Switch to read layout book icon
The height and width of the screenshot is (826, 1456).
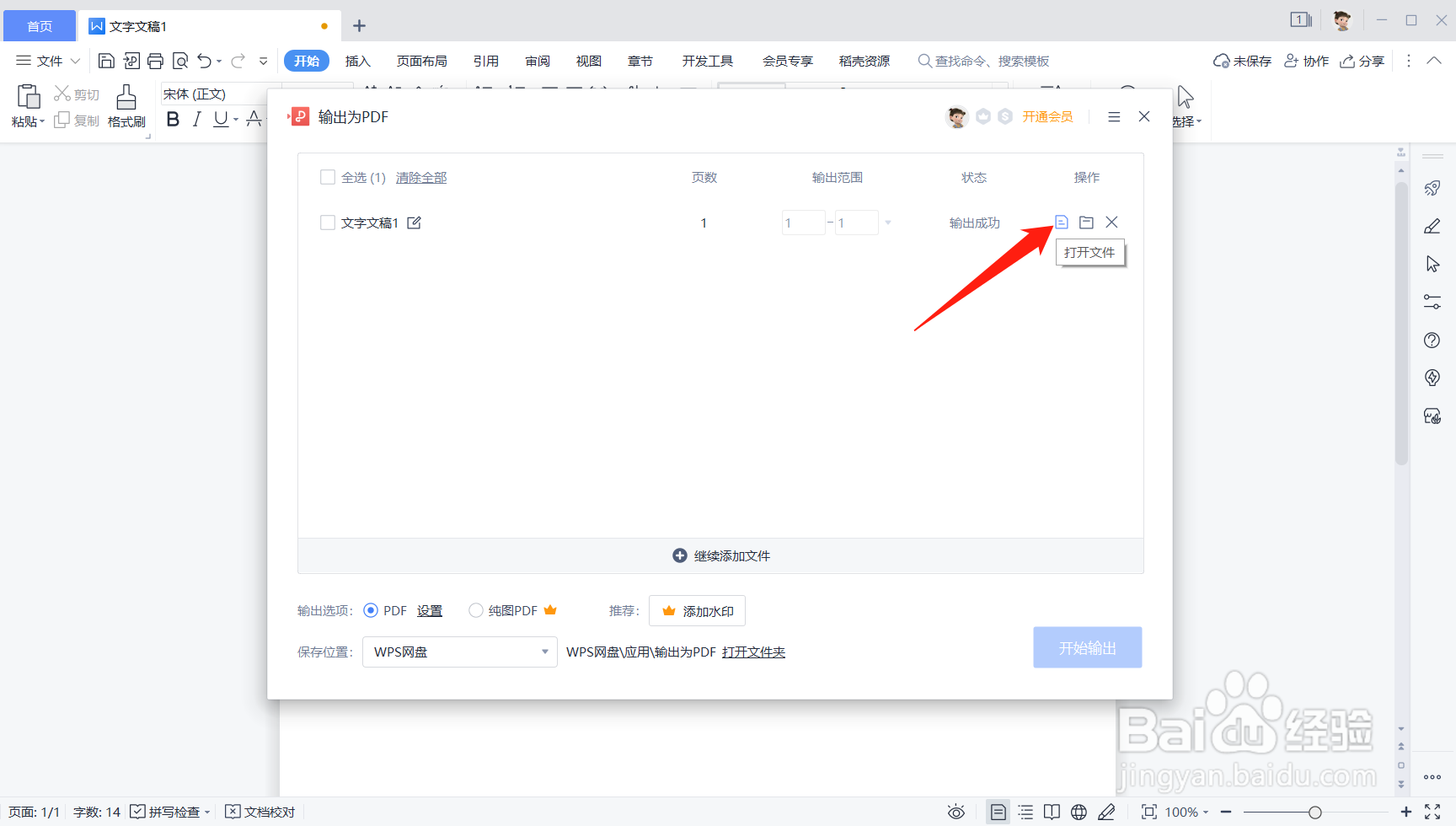(1052, 812)
